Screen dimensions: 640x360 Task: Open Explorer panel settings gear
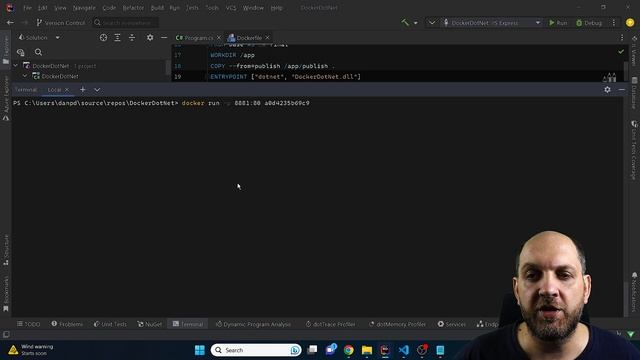(150, 38)
